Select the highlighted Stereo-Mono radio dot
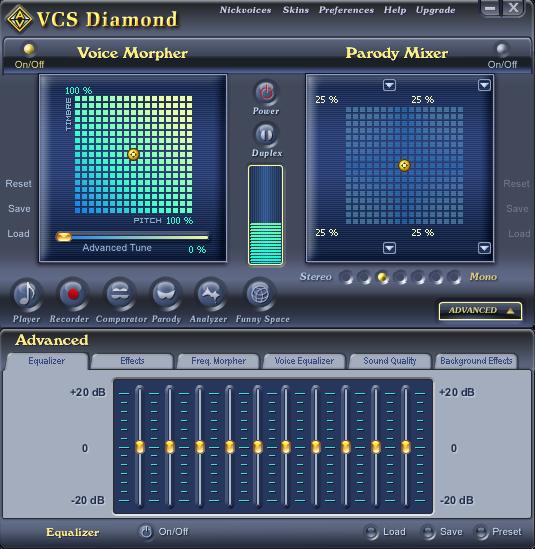The image size is (535, 549). (x=382, y=277)
